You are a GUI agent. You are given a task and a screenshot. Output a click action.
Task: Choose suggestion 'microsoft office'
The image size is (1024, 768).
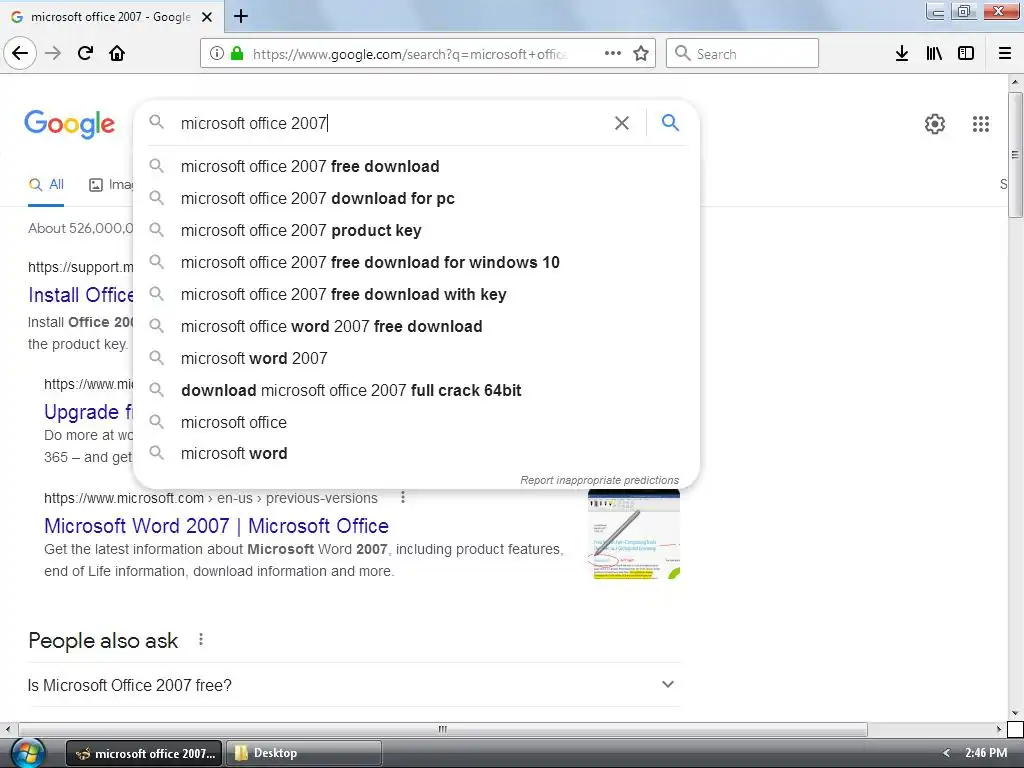click(416, 423)
